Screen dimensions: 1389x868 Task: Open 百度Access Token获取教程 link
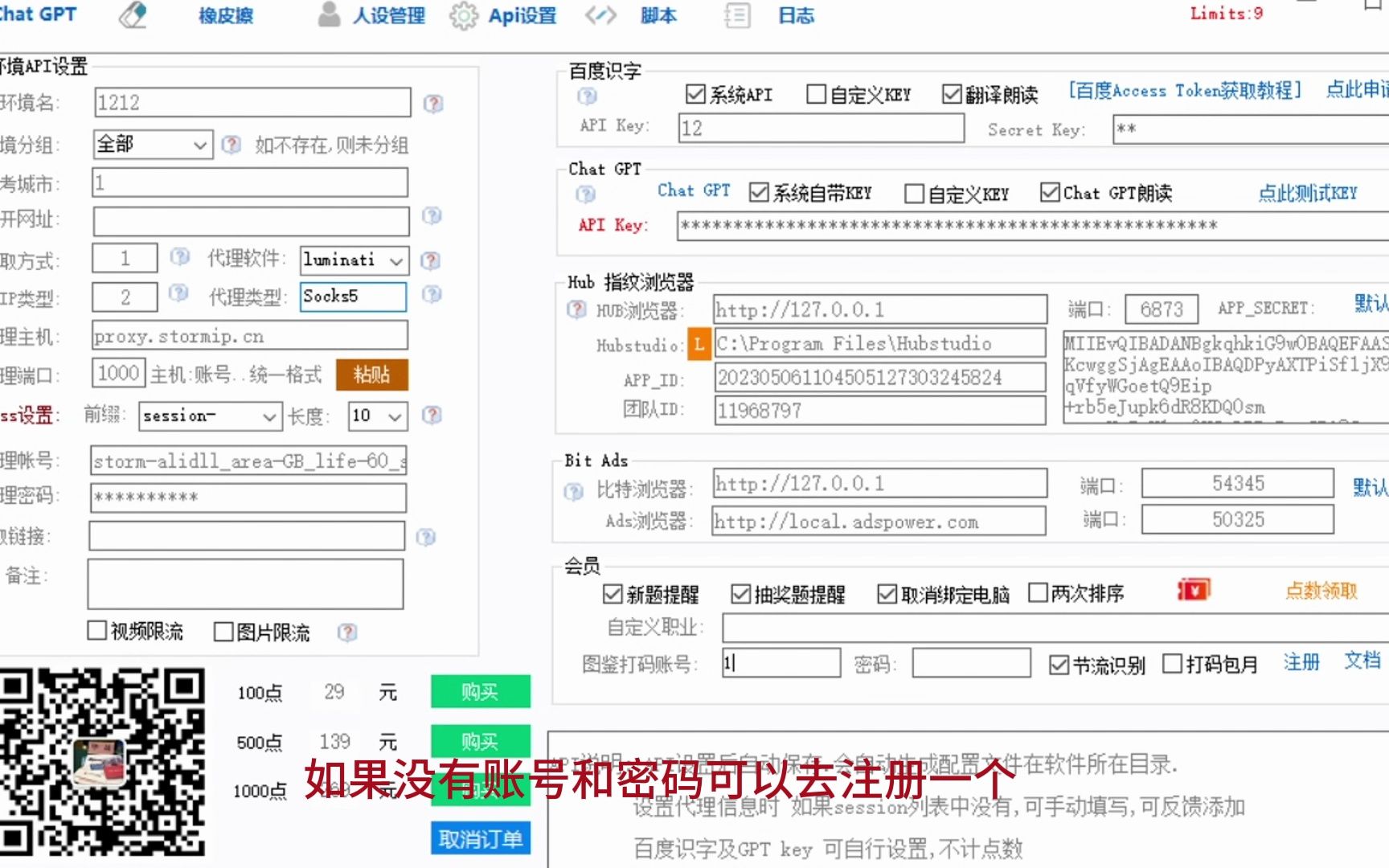1184,90
